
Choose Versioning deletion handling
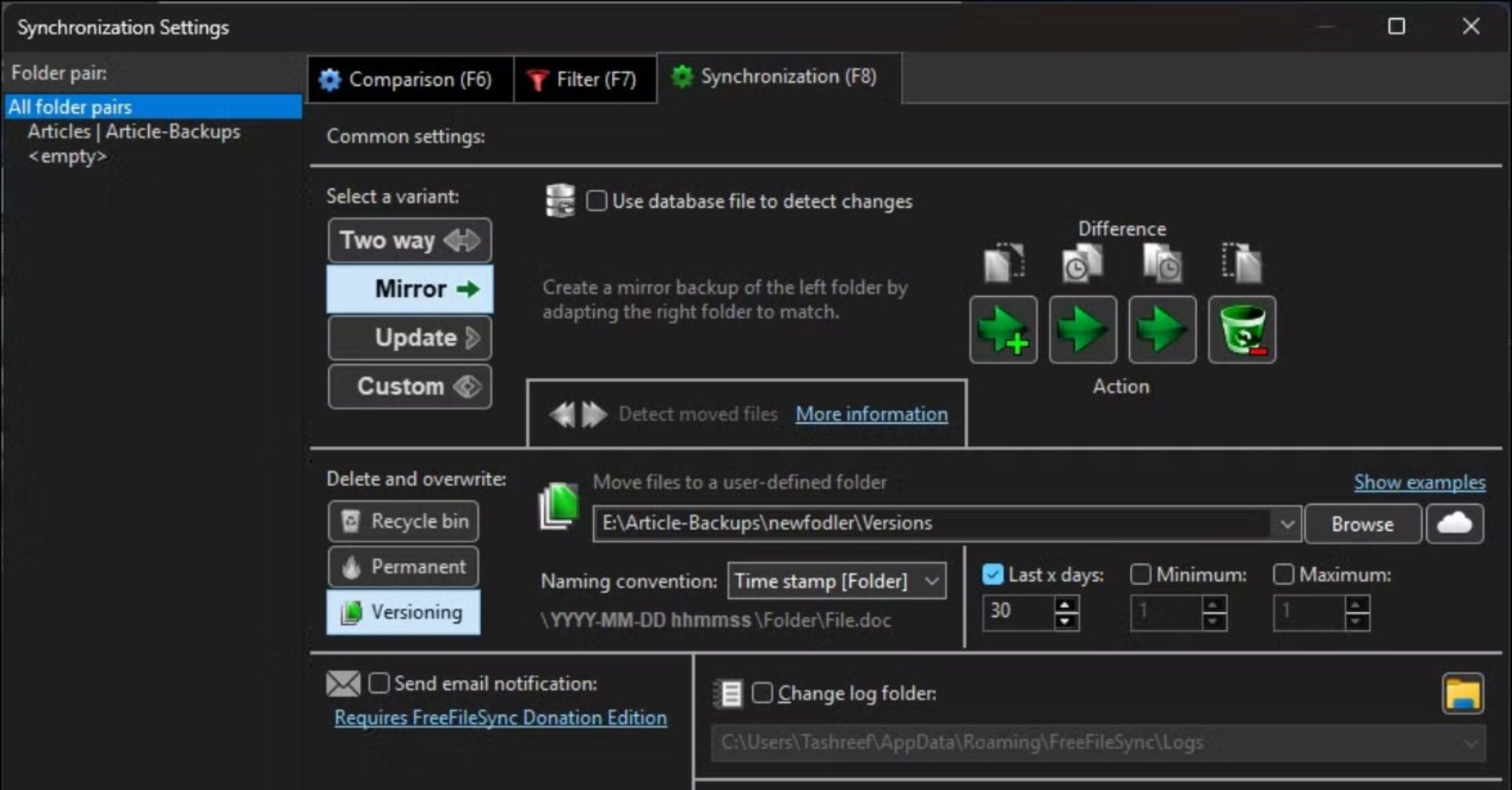pyautogui.click(x=403, y=612)
